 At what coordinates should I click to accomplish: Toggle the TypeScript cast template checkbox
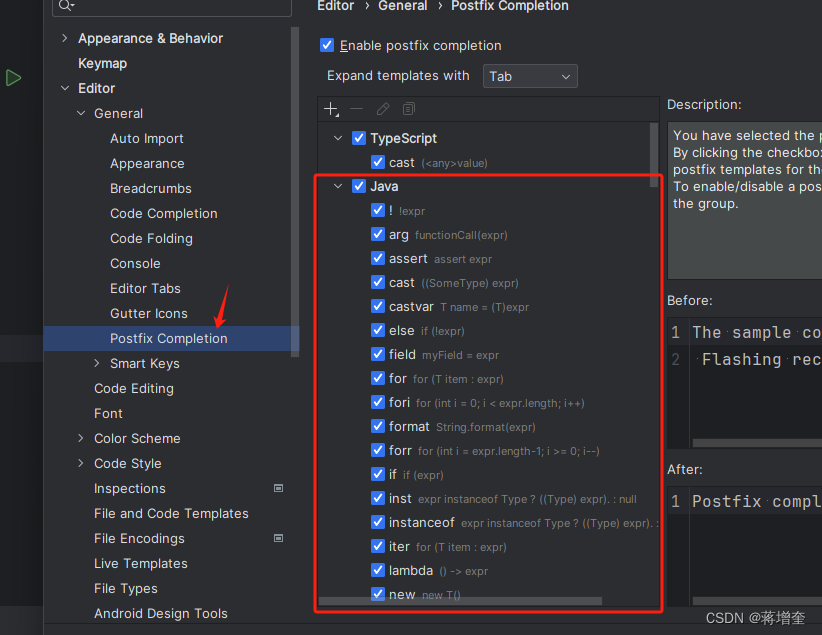tap(377, 162)
